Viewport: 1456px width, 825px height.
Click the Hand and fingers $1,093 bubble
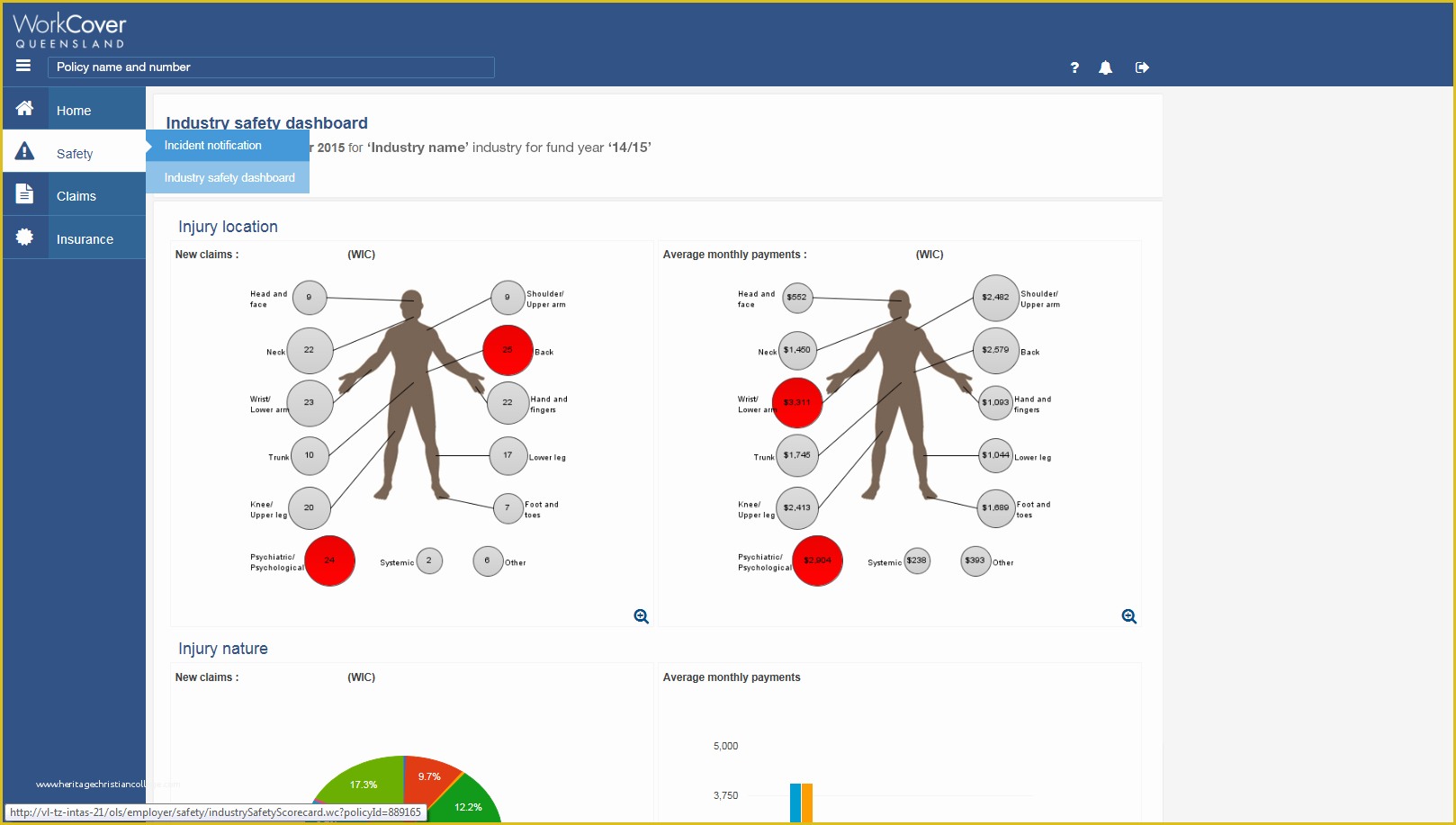pyautogui.click(x=996, y=402)
